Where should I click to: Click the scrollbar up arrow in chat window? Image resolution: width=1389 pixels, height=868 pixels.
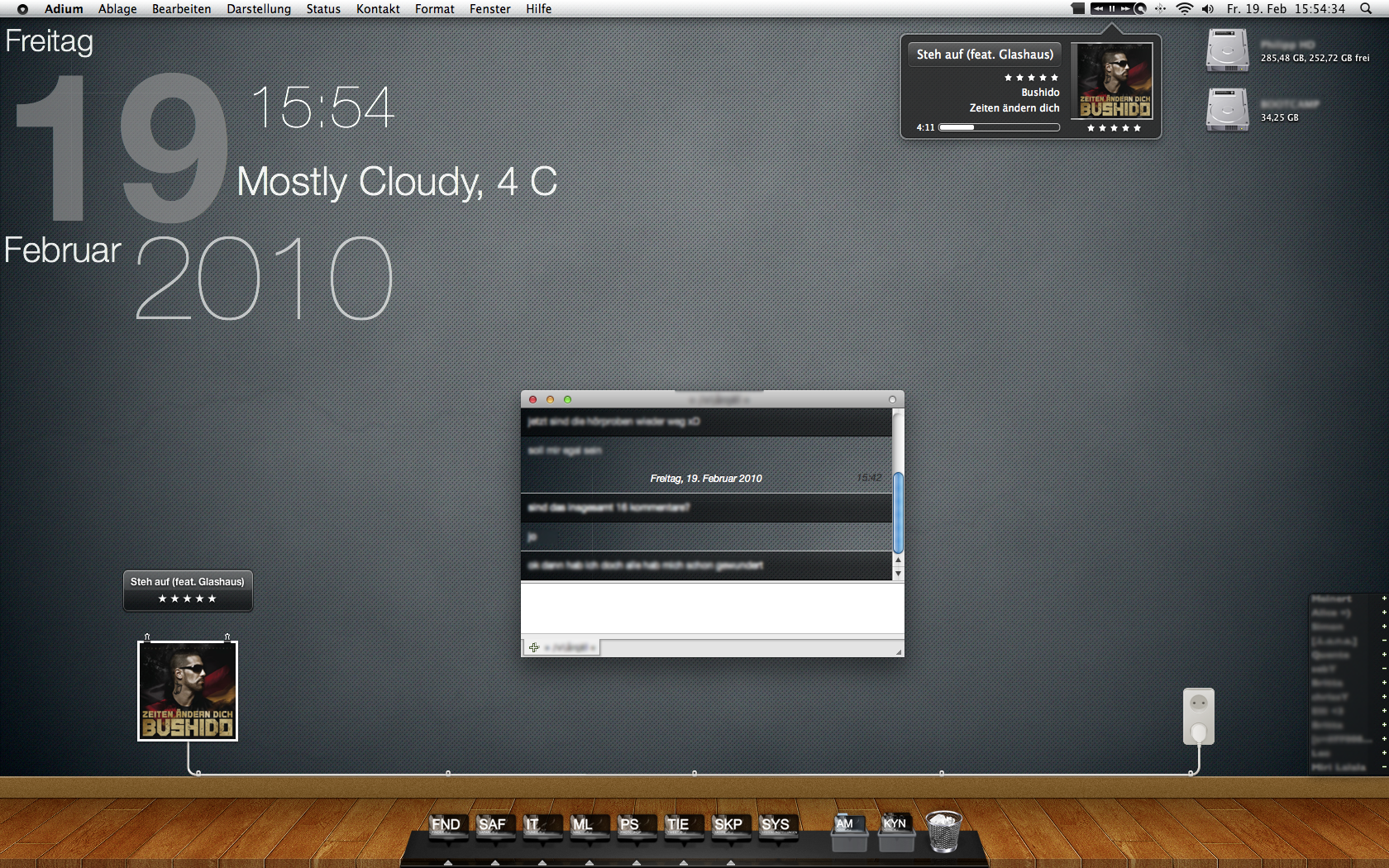pos(898,560)
